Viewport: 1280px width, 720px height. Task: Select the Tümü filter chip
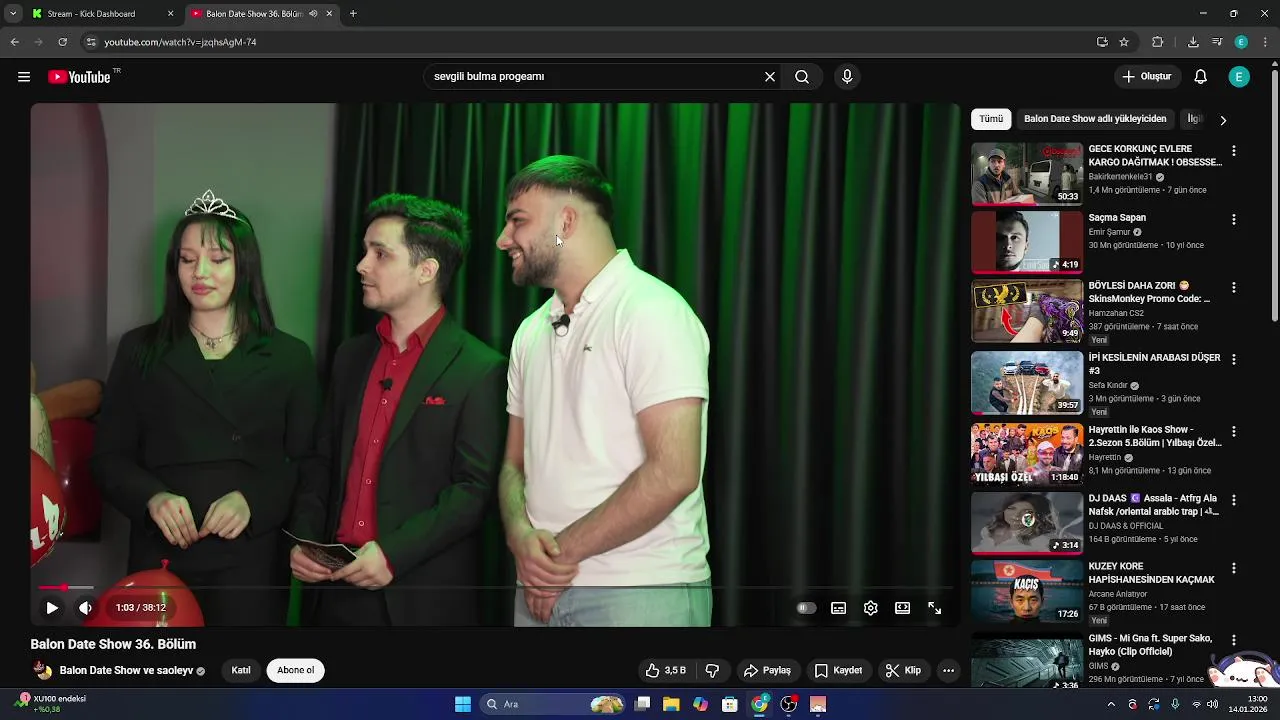click(x=991, y=119)
